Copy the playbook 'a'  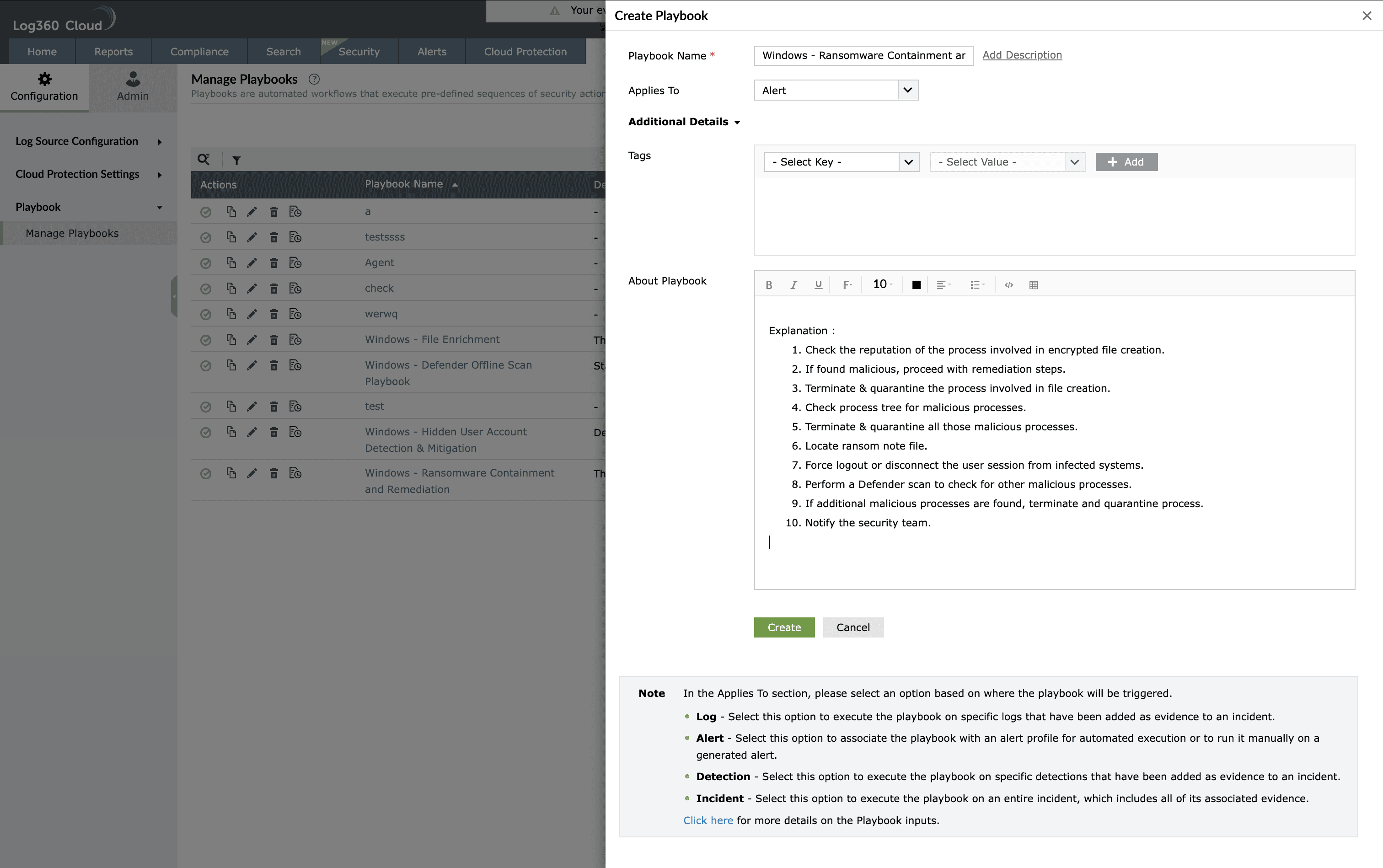231,211
